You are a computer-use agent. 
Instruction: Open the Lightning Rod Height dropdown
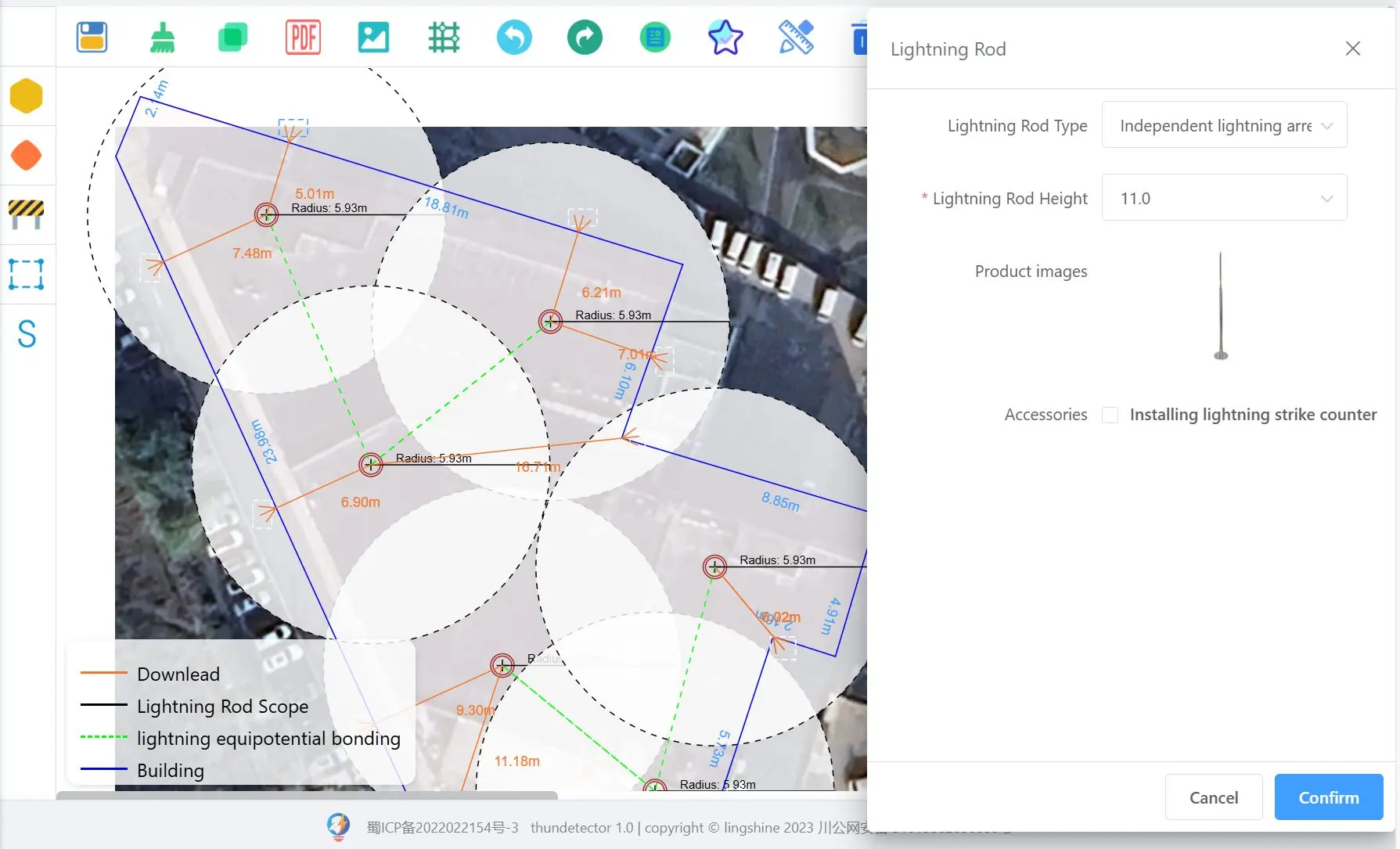1224,198
